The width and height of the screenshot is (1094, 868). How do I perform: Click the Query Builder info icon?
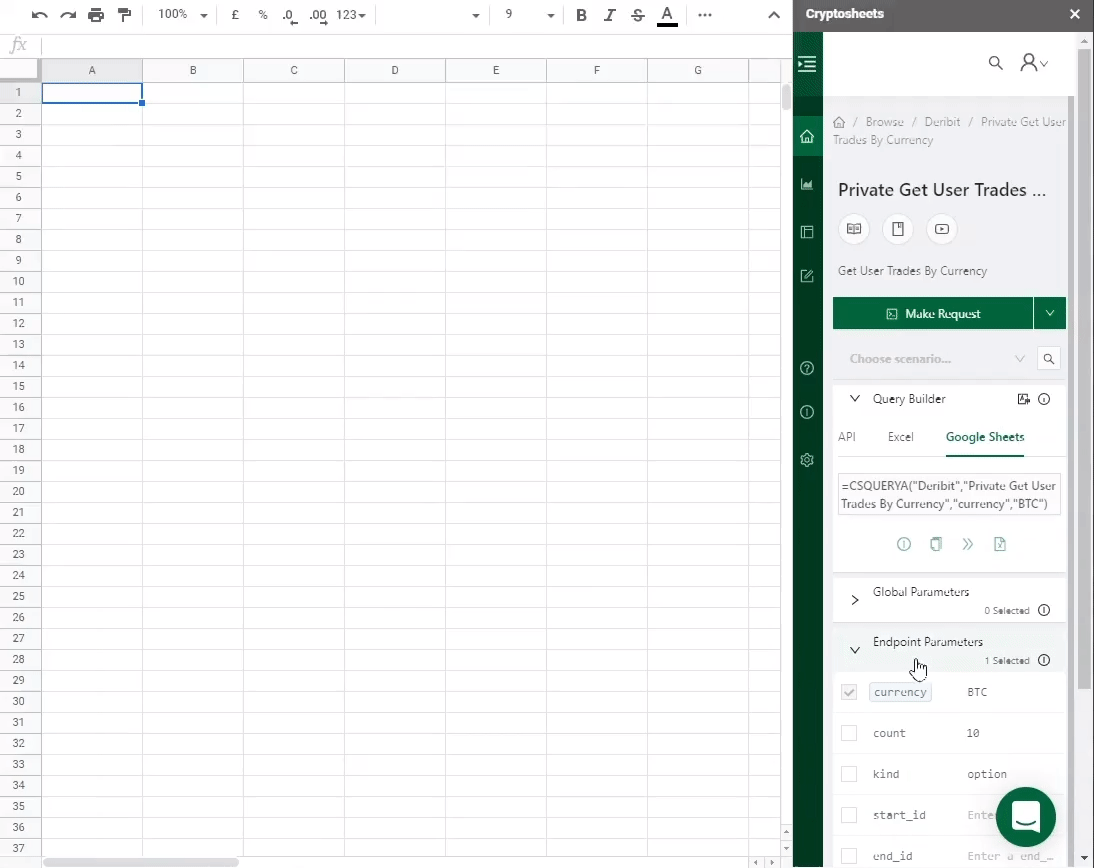[1044, 399]
